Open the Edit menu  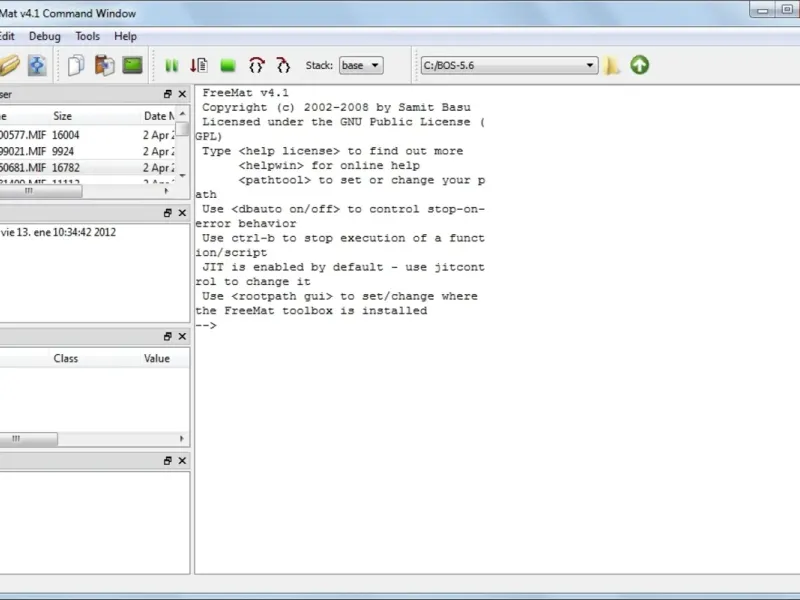(7, 36)
